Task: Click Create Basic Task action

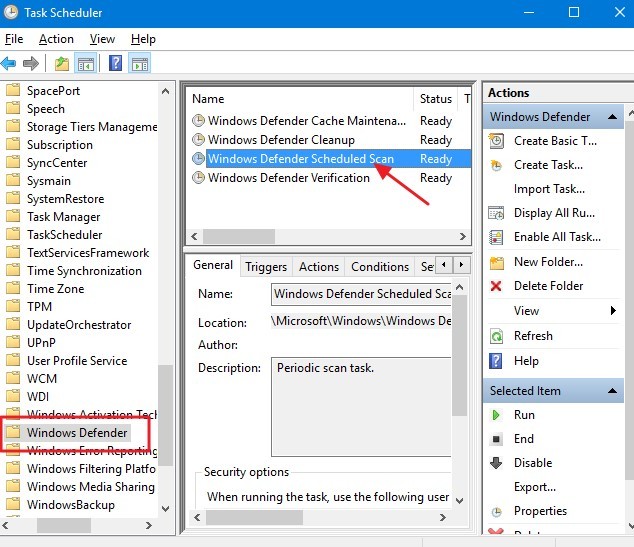Action: pos(555,141)
